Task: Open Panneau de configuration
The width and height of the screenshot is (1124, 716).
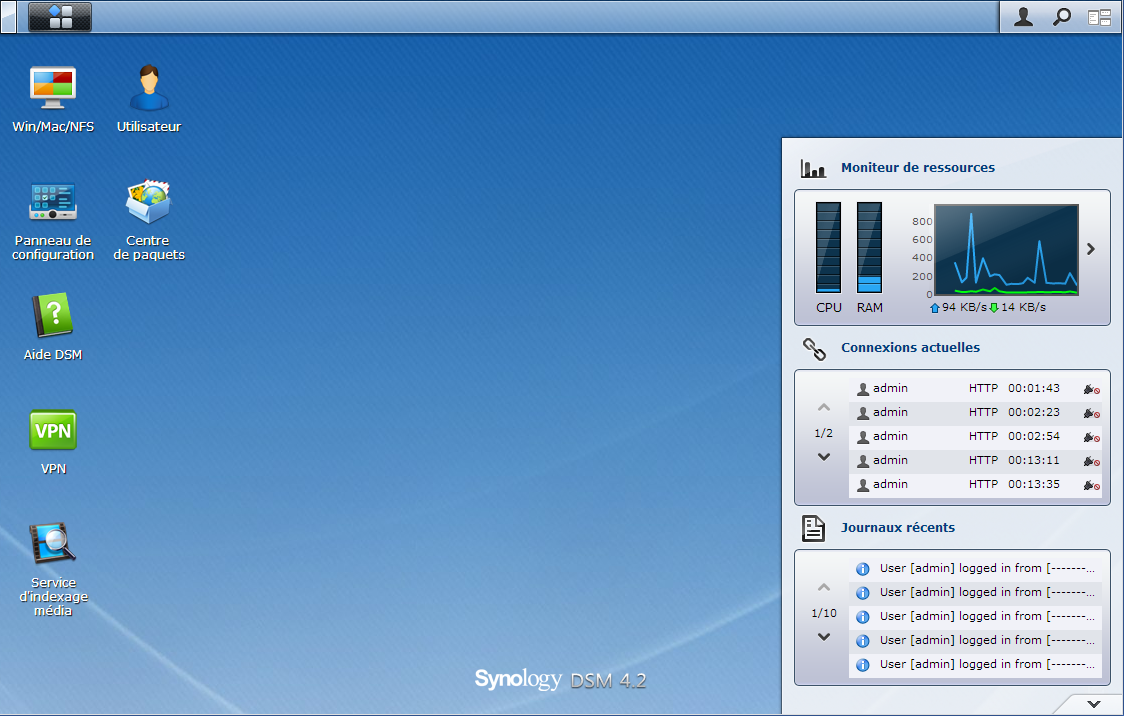Action: (53, 203)
